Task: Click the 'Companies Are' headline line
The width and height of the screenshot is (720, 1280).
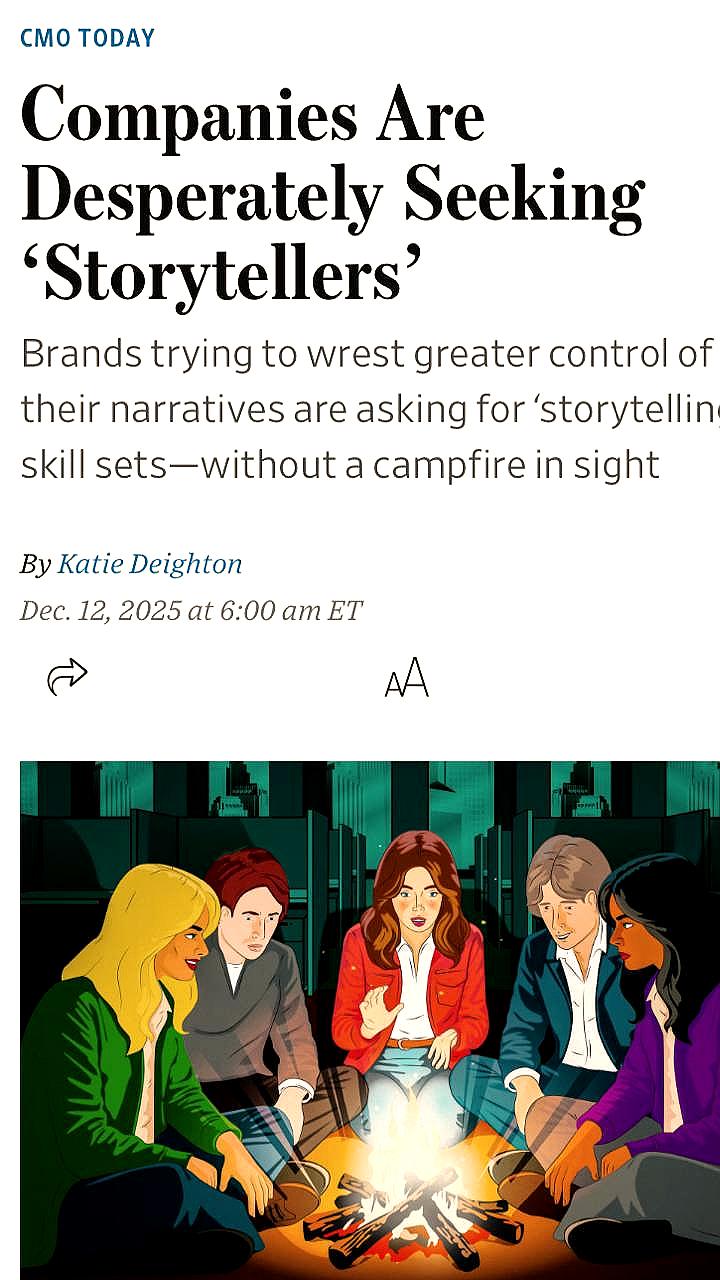Action: [253, 116]
